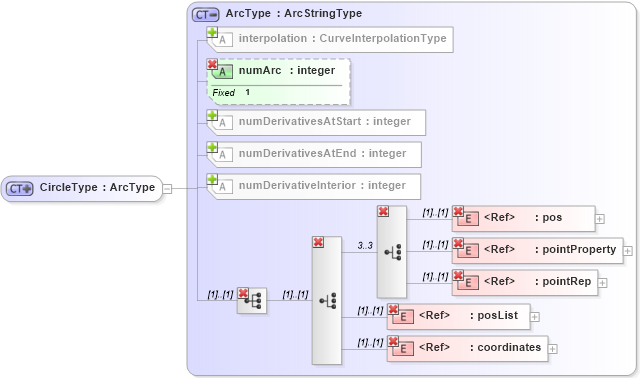Viewport: 640px width, 378px height.
Task: Click green plus marker on numDerivativesAtEnd
Action: (212, 147)
